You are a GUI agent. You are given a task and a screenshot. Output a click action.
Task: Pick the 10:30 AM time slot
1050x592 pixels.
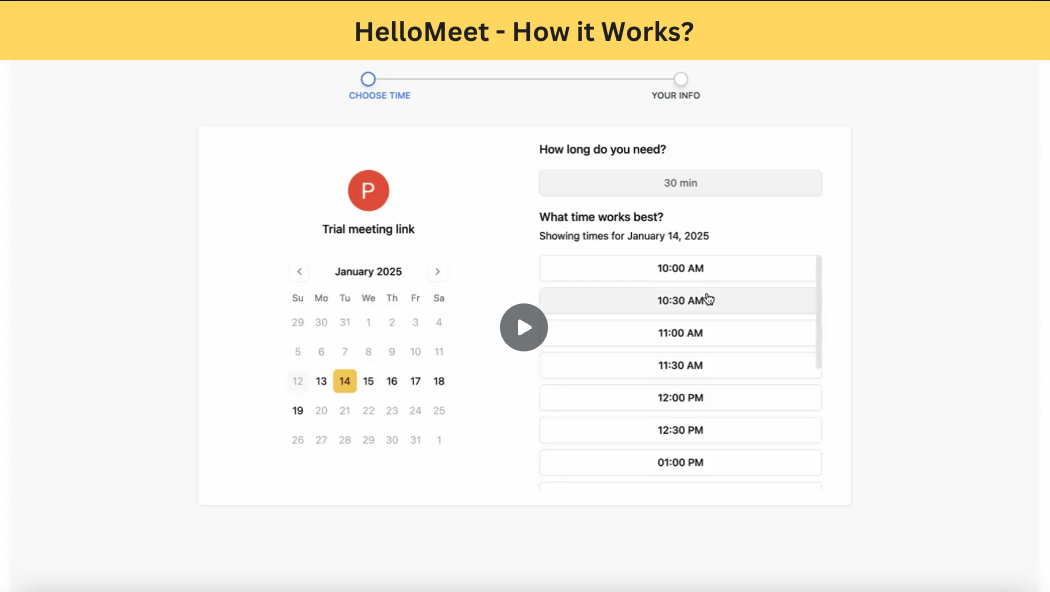point(678,301)
